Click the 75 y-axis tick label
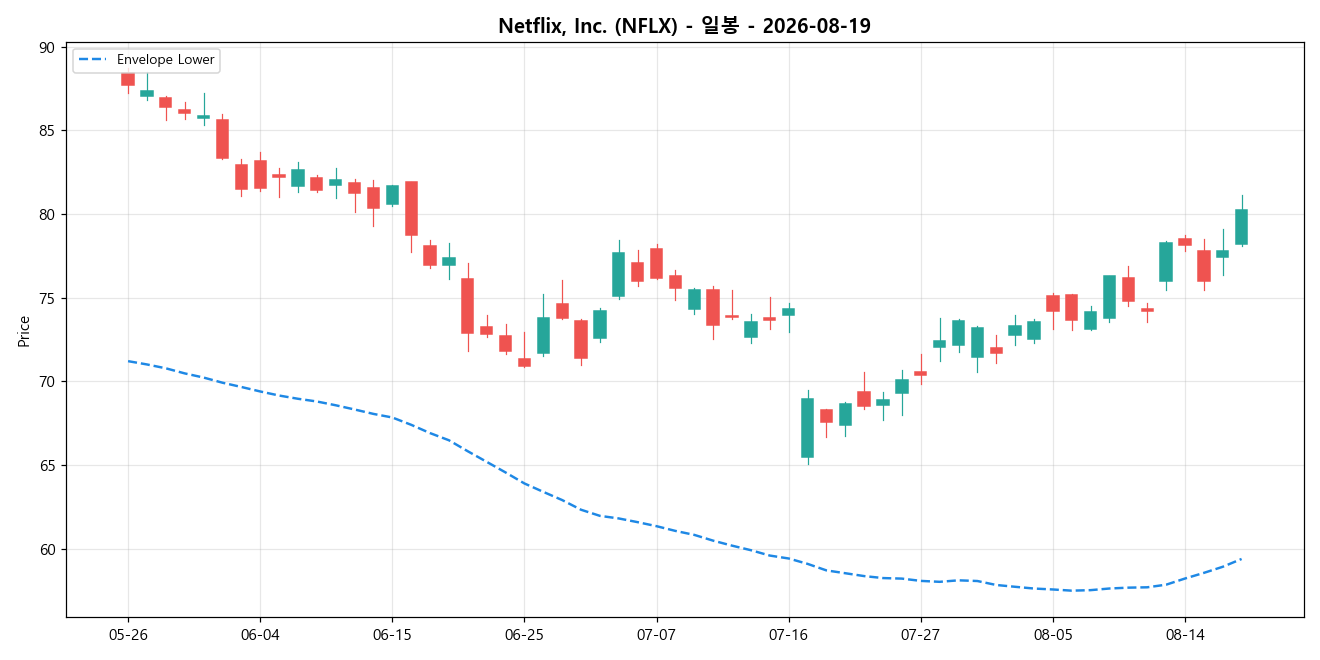Viewport: 1320px width, 660px height. [48, 299]
